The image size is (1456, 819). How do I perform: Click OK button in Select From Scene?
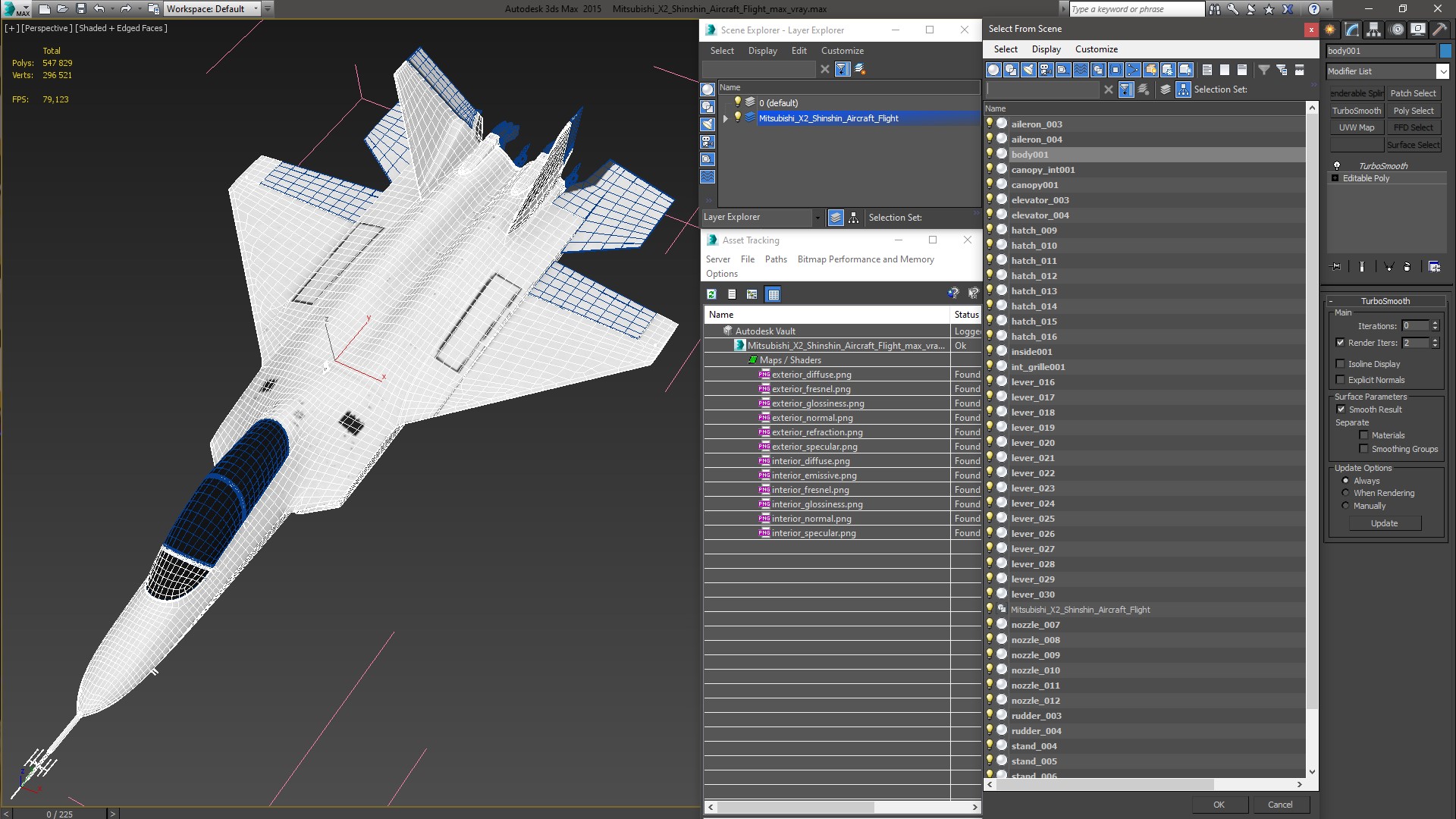(x=1219, y=805)
